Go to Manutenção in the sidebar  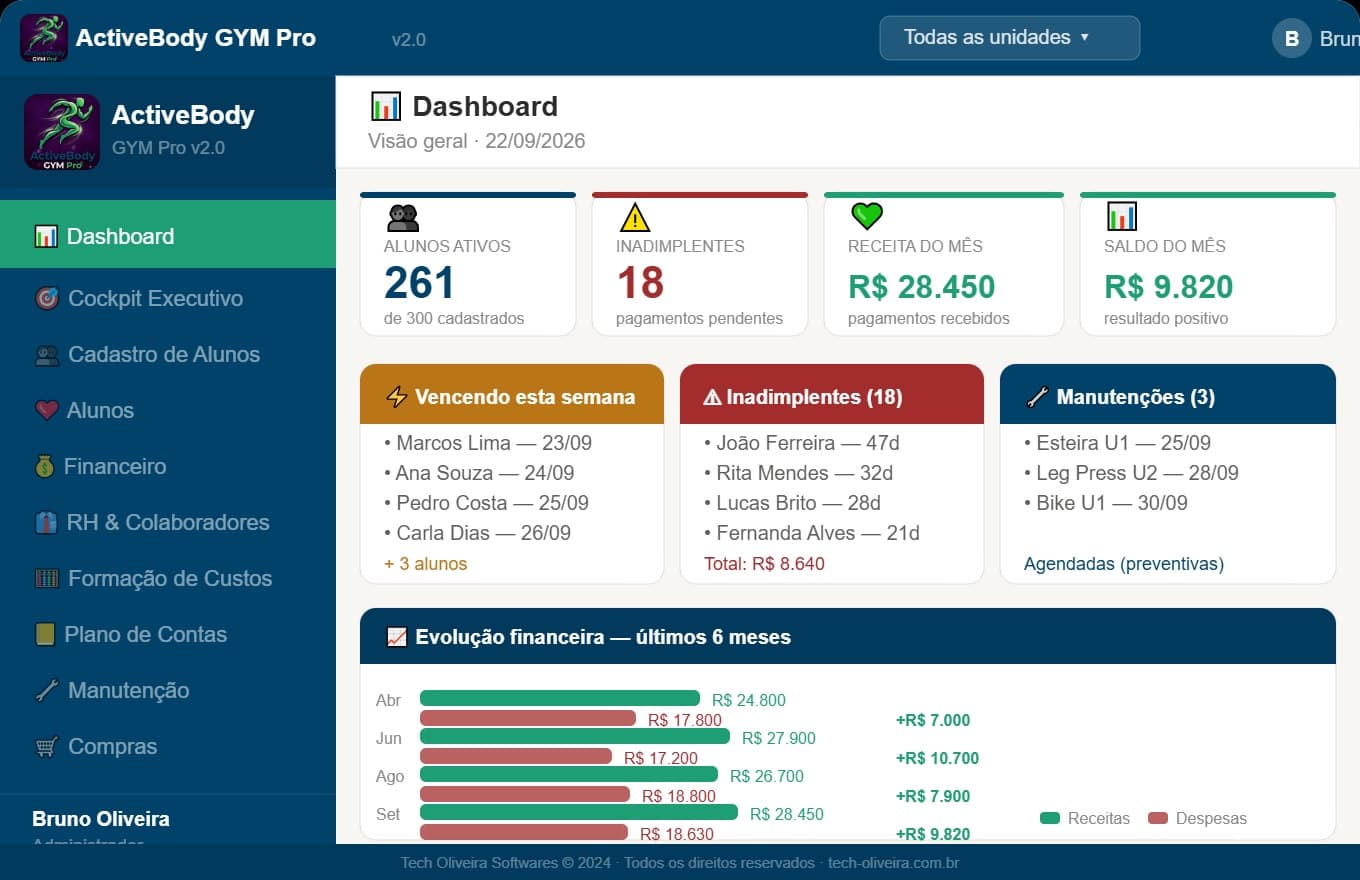[x=168, y=690]
